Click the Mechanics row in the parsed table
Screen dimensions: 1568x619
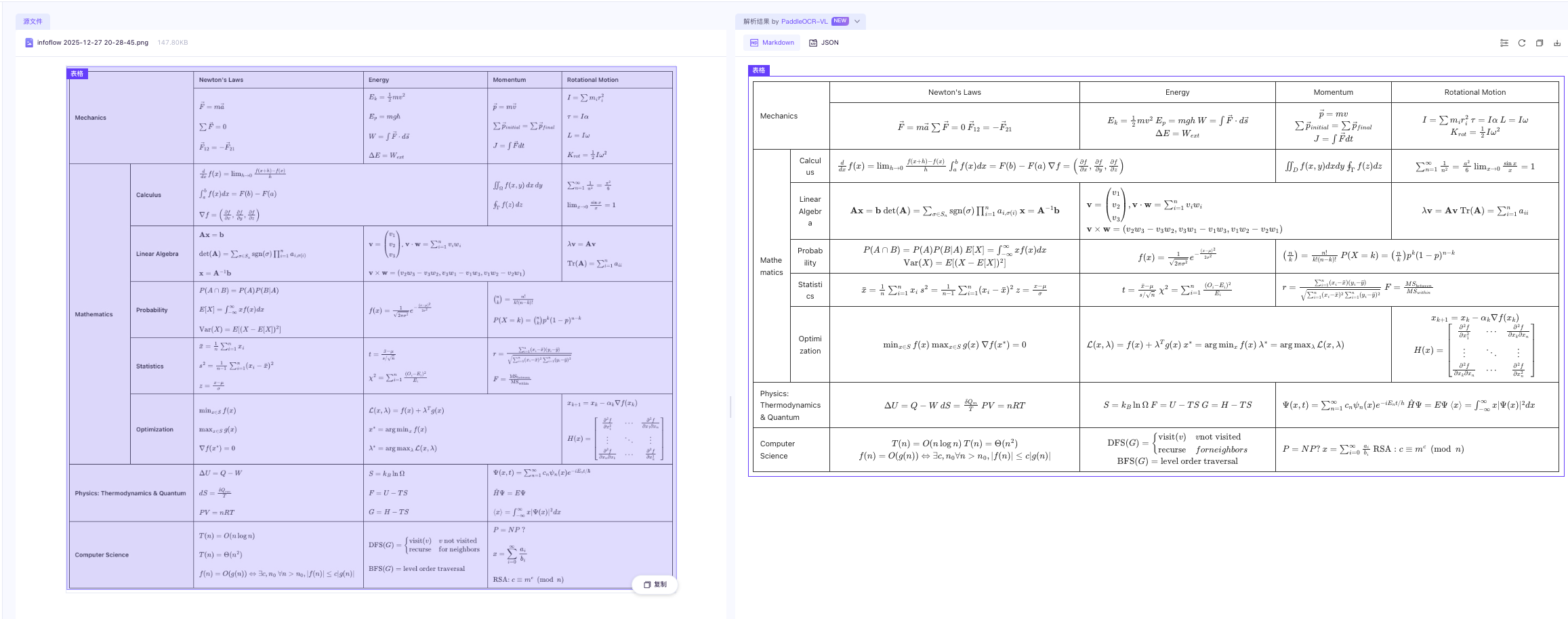[x=780, y=116]
